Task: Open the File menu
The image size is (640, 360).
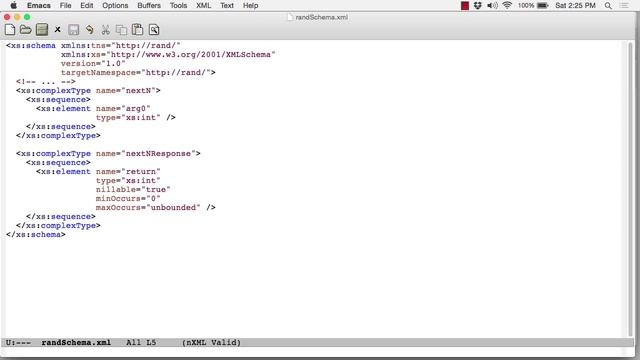Action: 65,5
